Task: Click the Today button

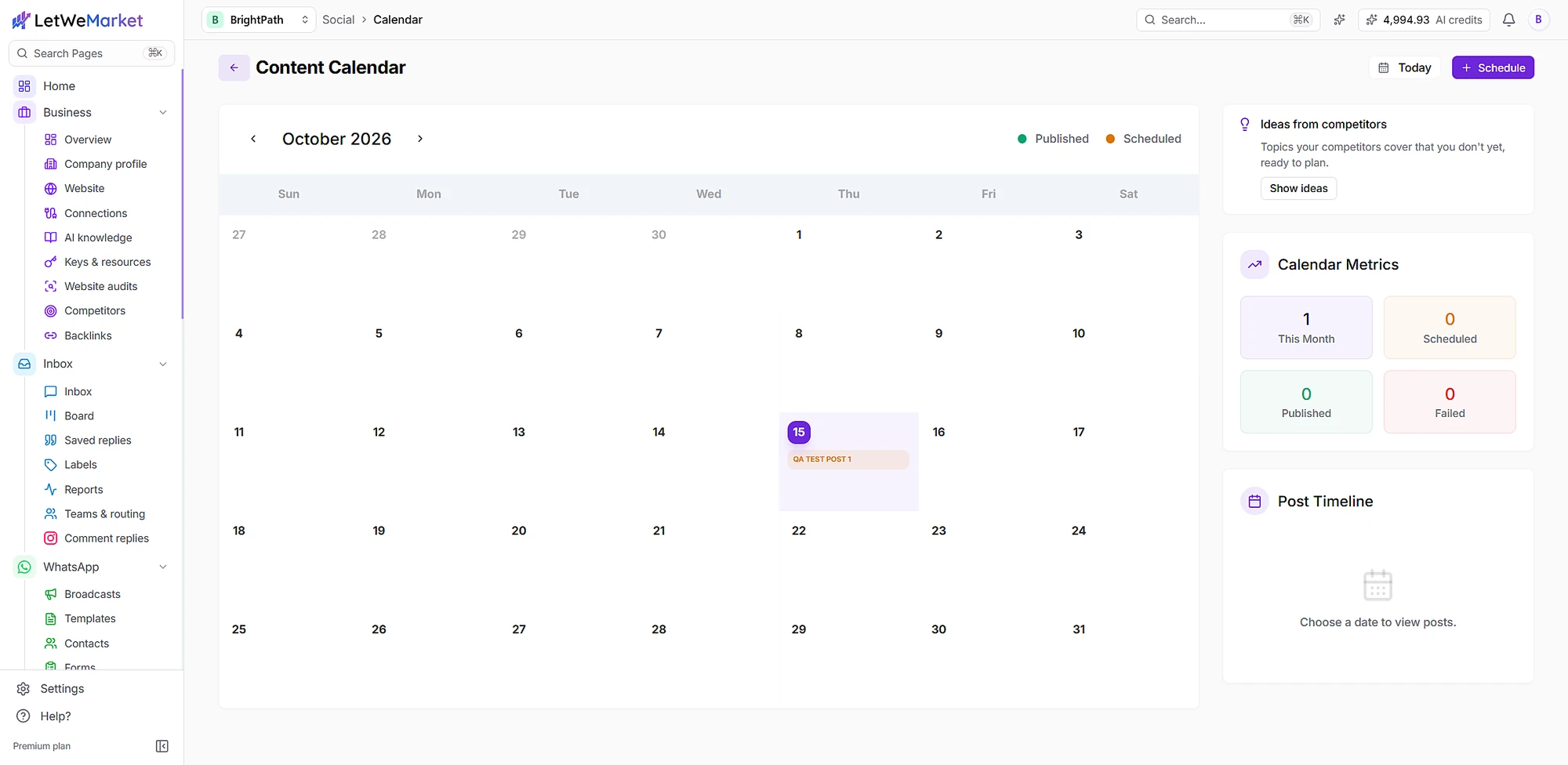Action: pos(1405,67)
